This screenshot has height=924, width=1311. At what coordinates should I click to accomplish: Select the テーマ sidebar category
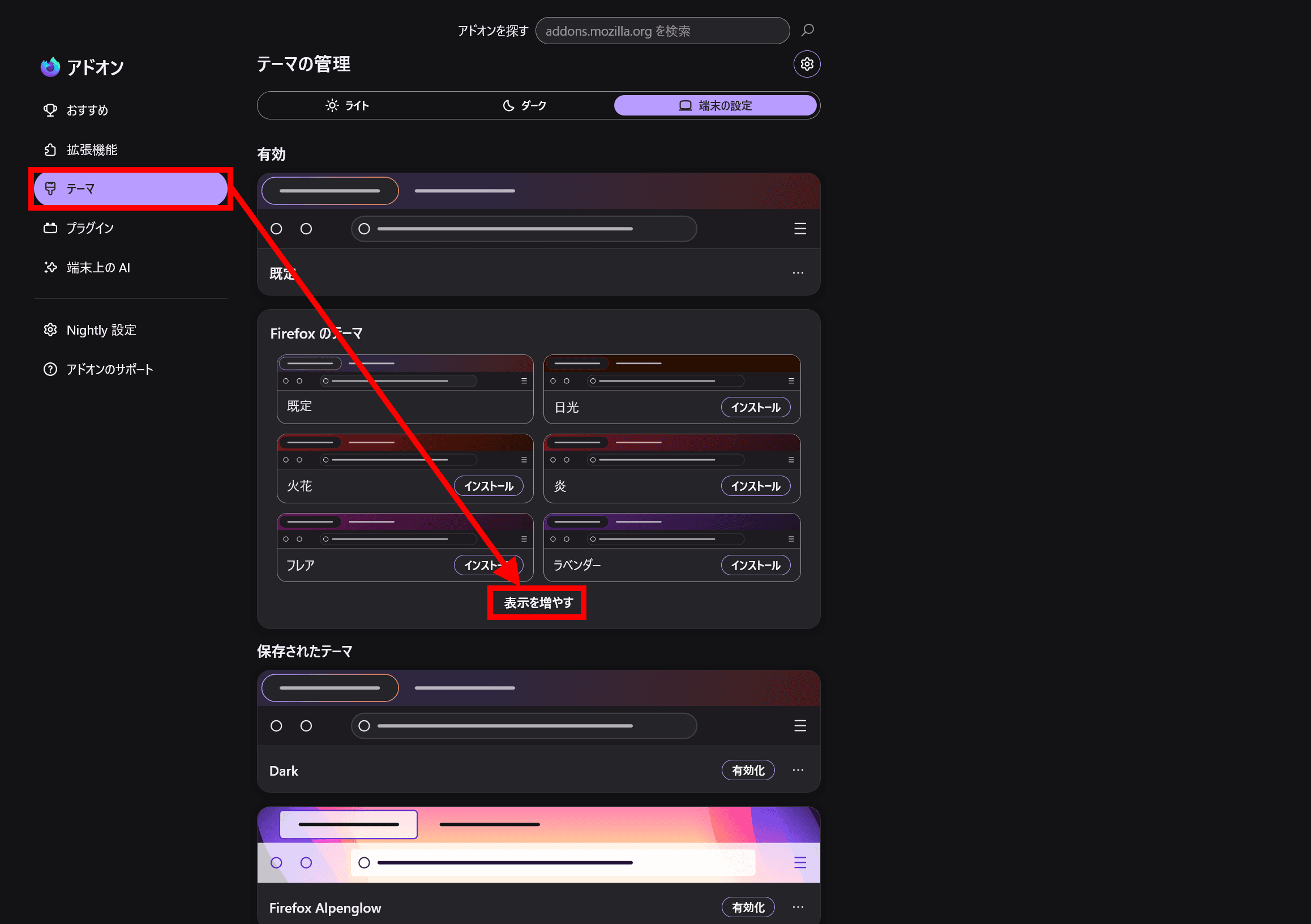pyautogui.click(x=131, y=189)
